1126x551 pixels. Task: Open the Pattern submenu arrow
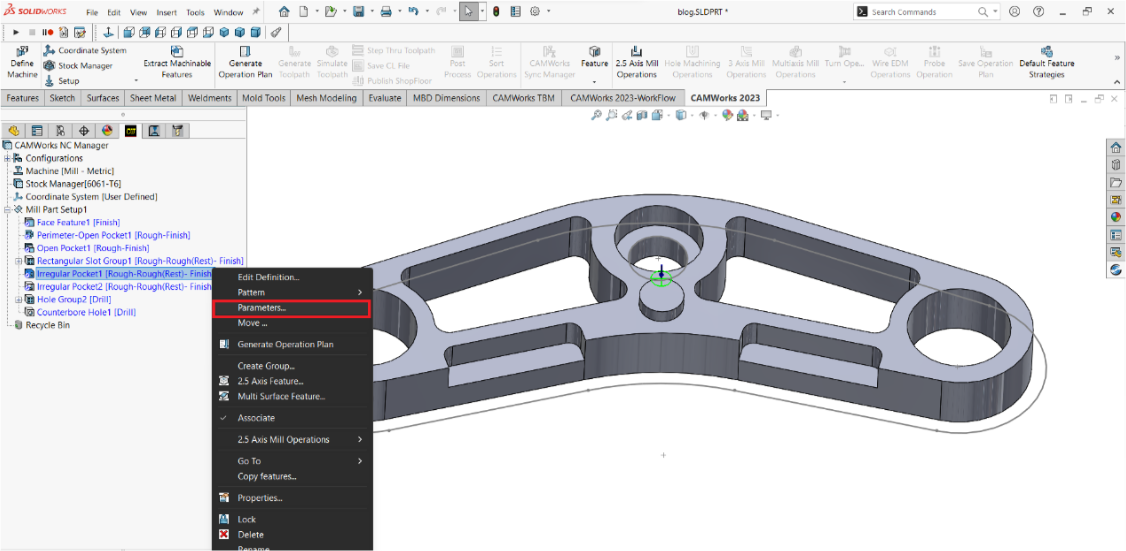[x=360, y=292]
